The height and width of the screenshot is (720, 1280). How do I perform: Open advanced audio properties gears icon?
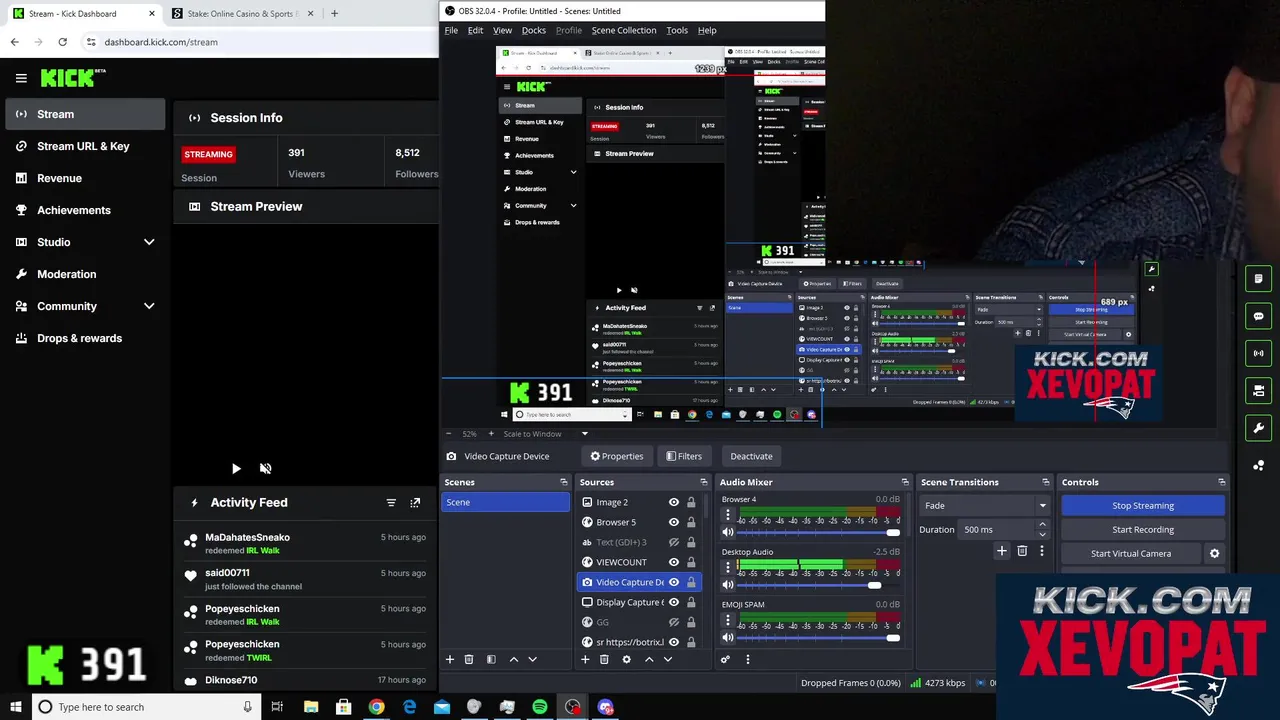coord(725,659)
